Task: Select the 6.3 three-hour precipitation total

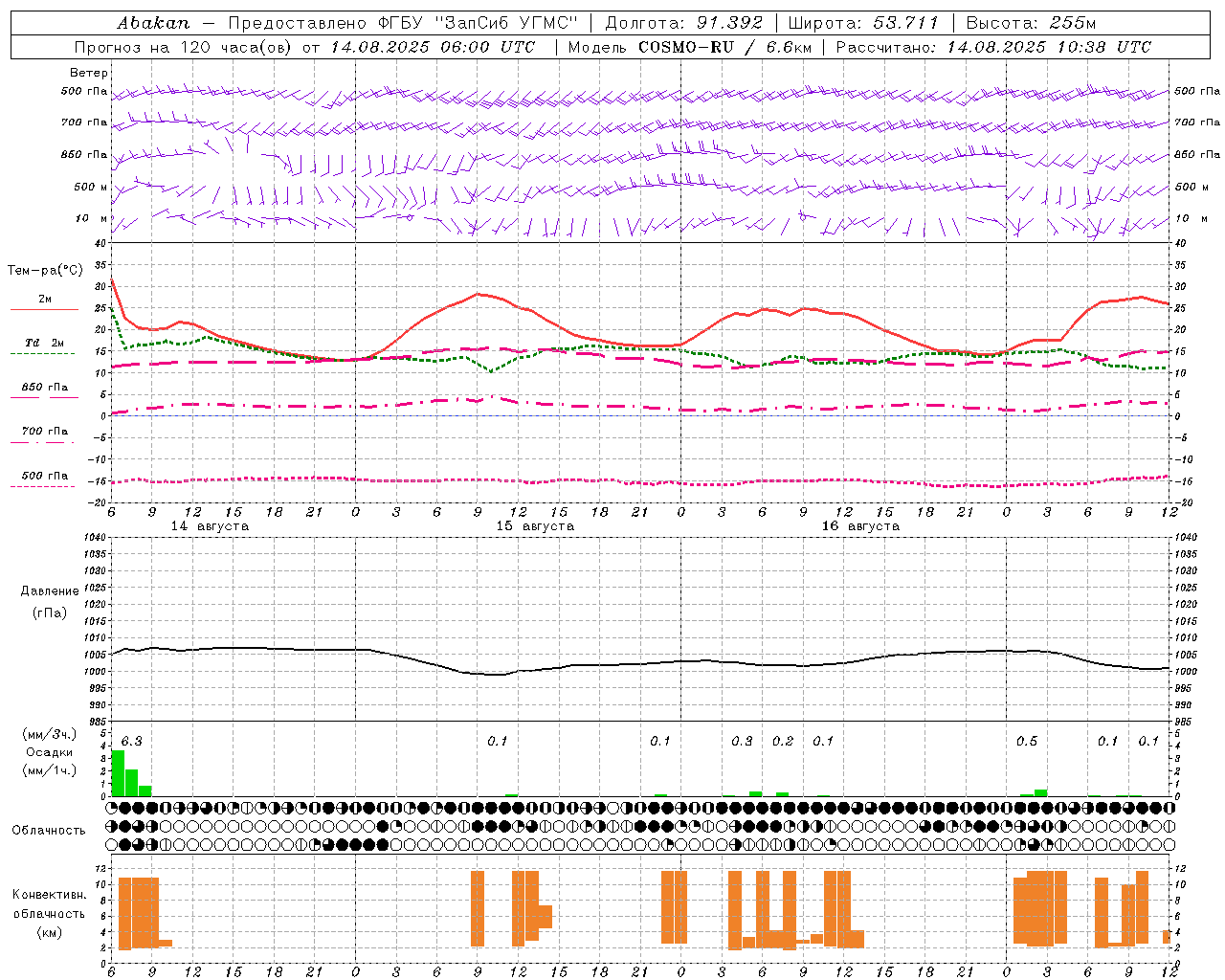Action: tap(131, 741)
